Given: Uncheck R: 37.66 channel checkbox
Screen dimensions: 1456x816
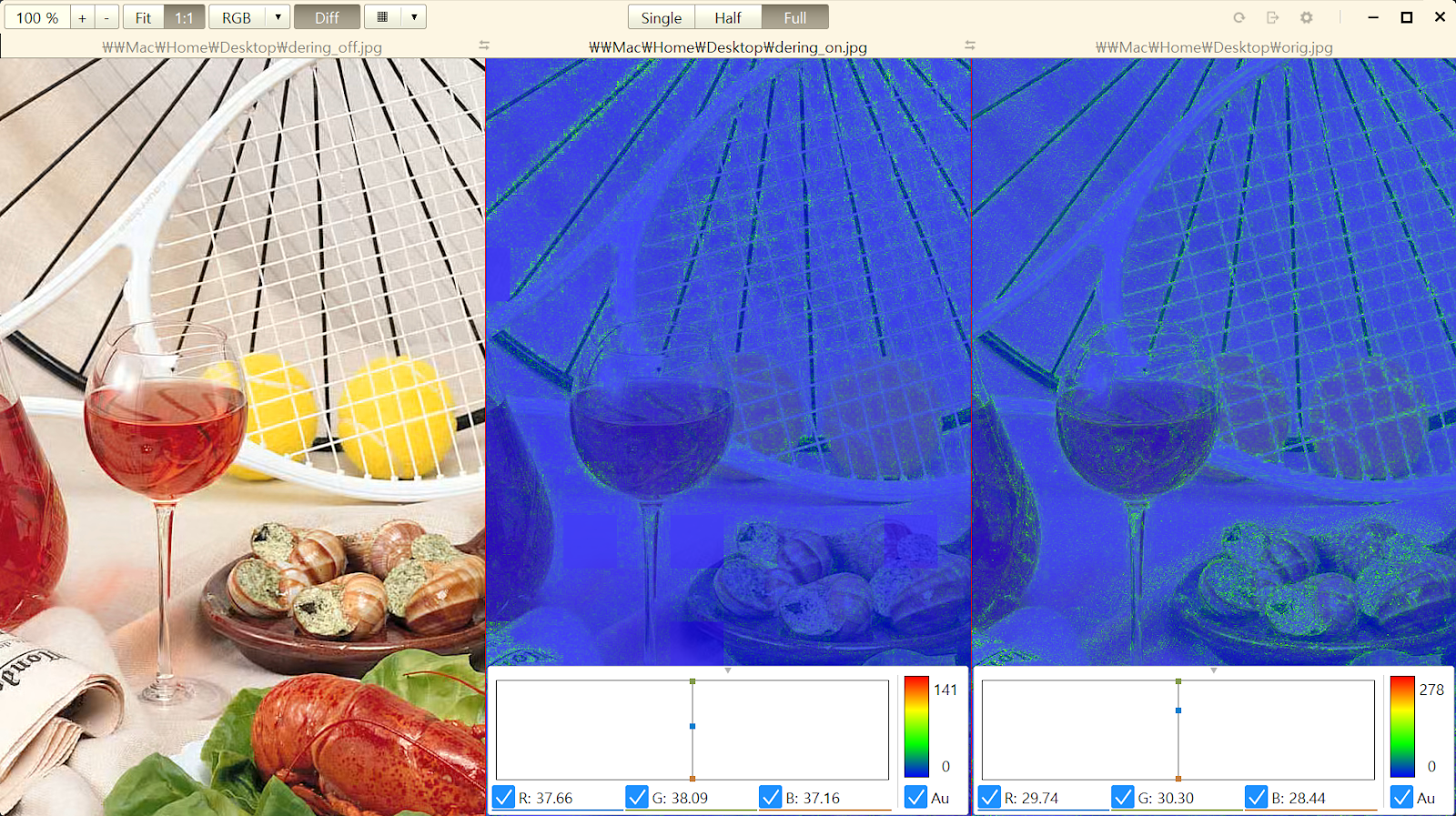Looking at the screenshot, I should [504, 798].
